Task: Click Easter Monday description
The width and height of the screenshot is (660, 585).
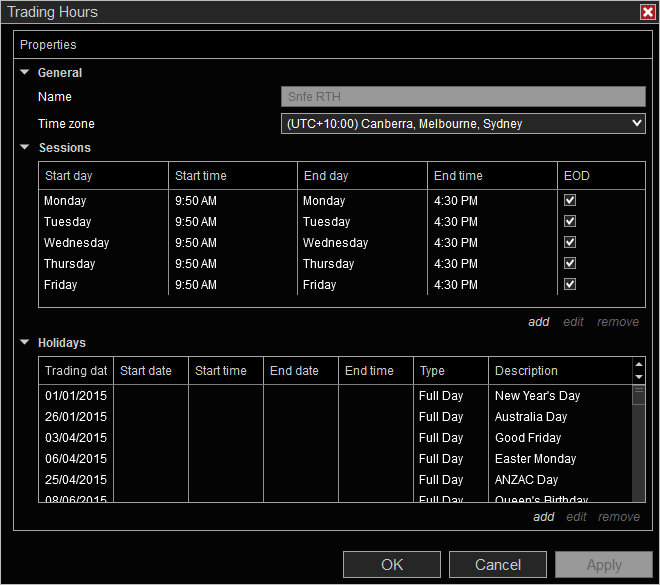Action: click(535, 459)
